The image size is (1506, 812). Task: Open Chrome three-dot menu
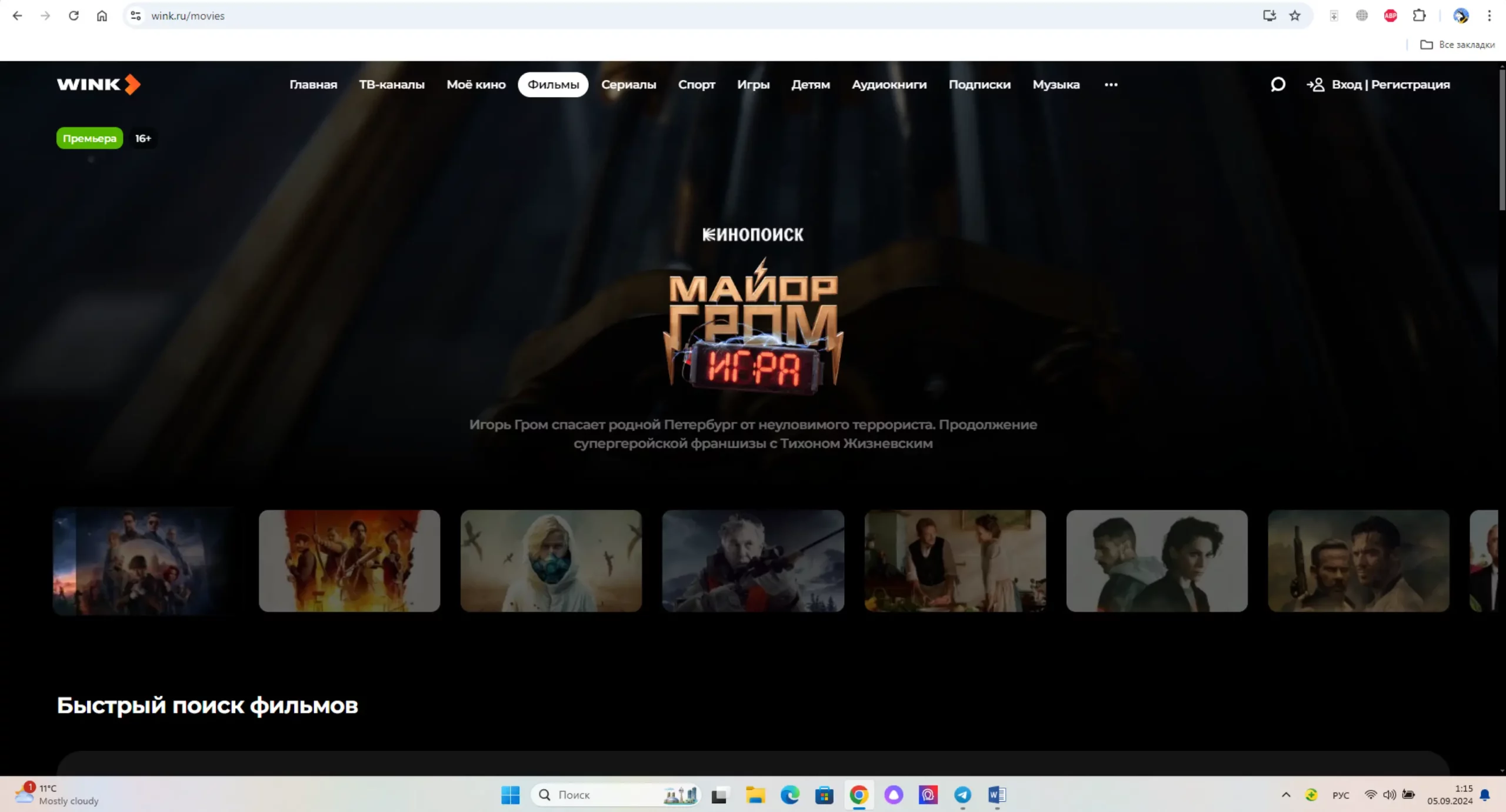point(1489,16)
